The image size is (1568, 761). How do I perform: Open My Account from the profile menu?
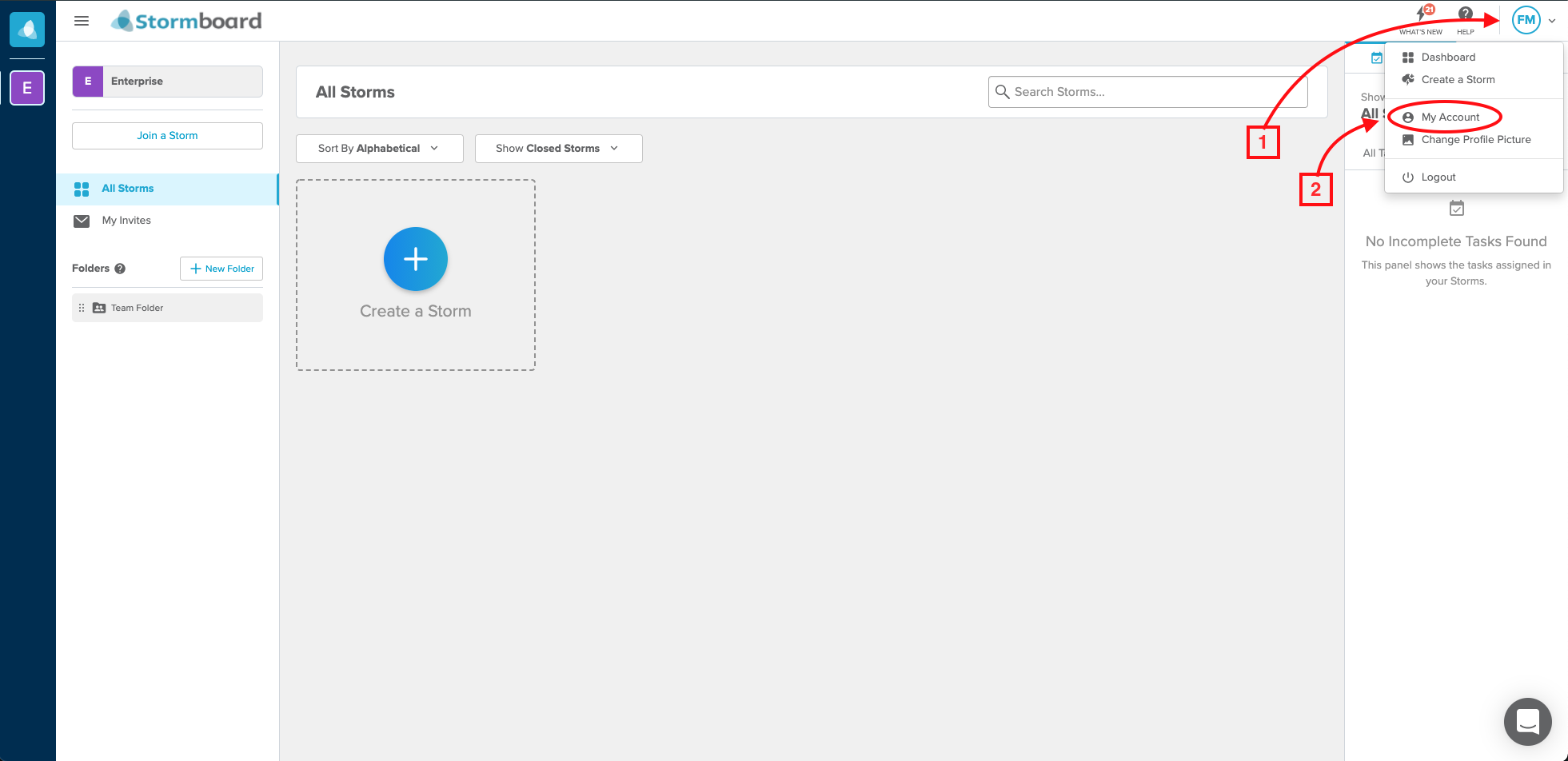[1474, 117]
